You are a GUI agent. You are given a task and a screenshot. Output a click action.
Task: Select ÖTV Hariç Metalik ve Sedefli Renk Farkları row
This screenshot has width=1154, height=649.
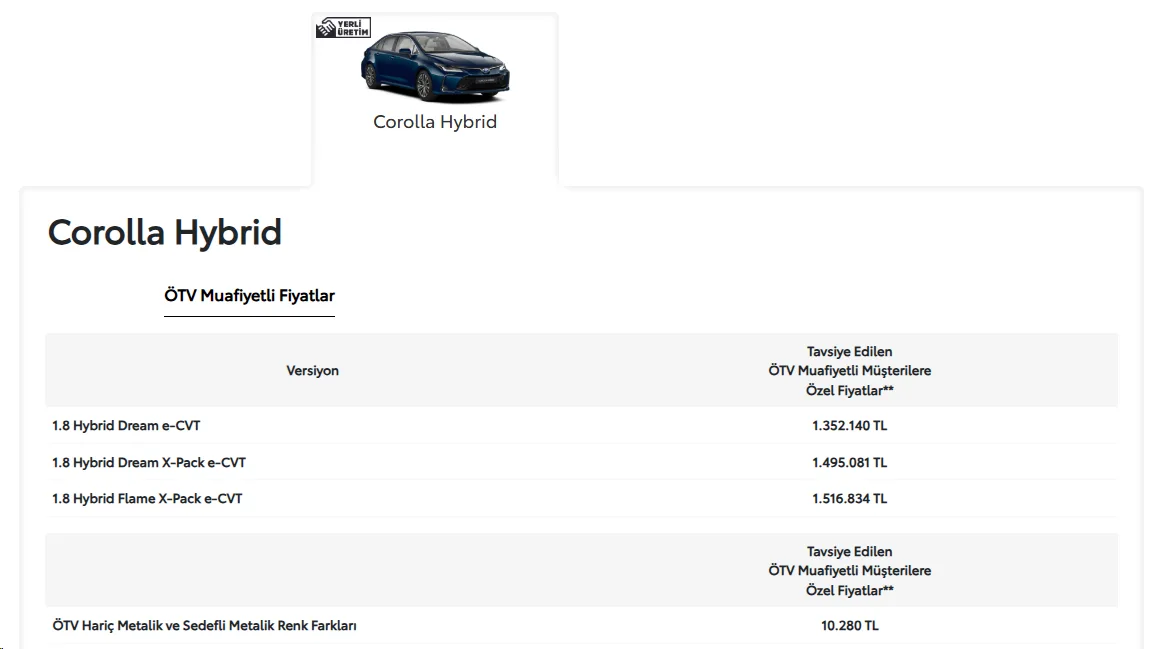(x=581, y=625)
